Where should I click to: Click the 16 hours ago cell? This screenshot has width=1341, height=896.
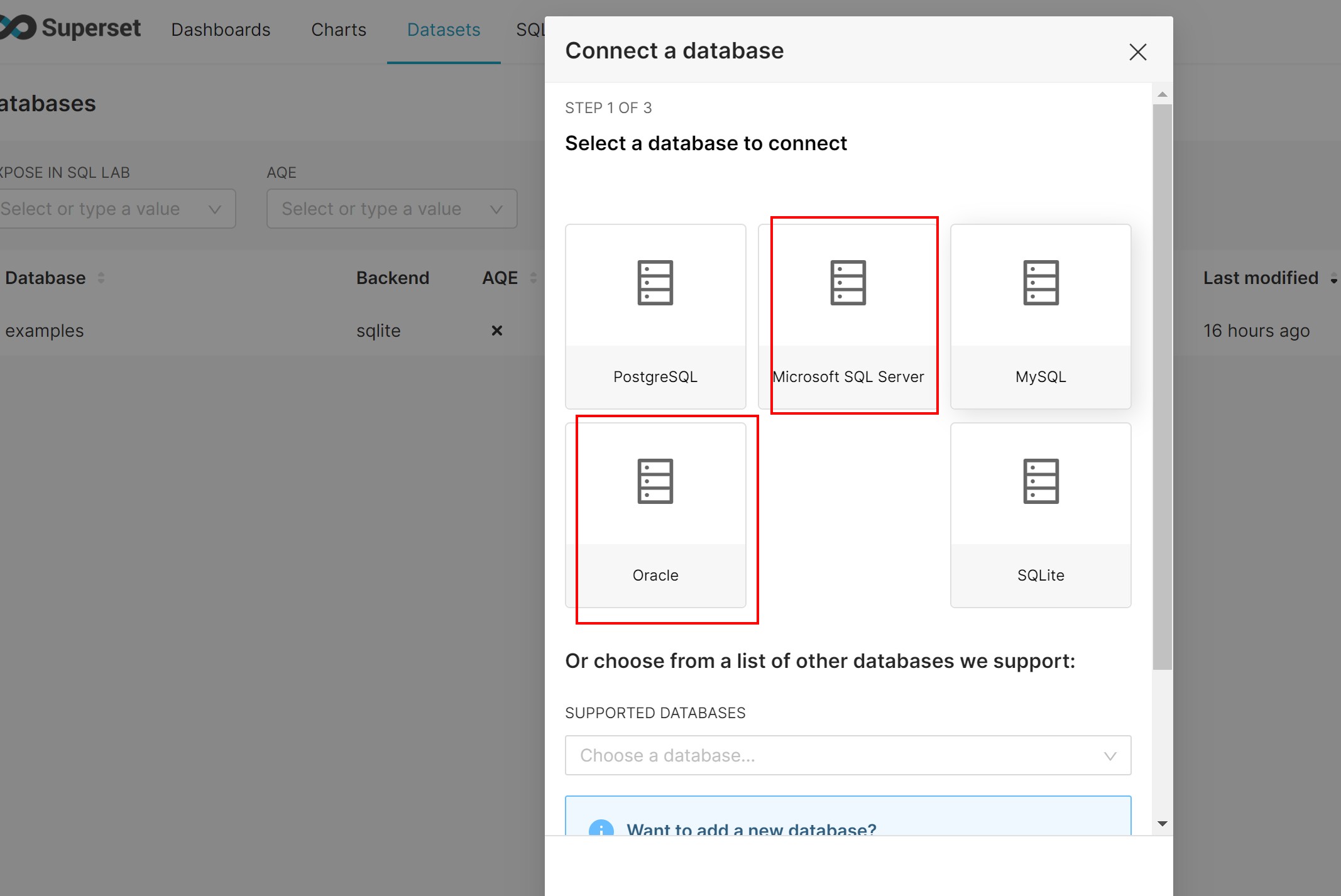(1256, 331)
